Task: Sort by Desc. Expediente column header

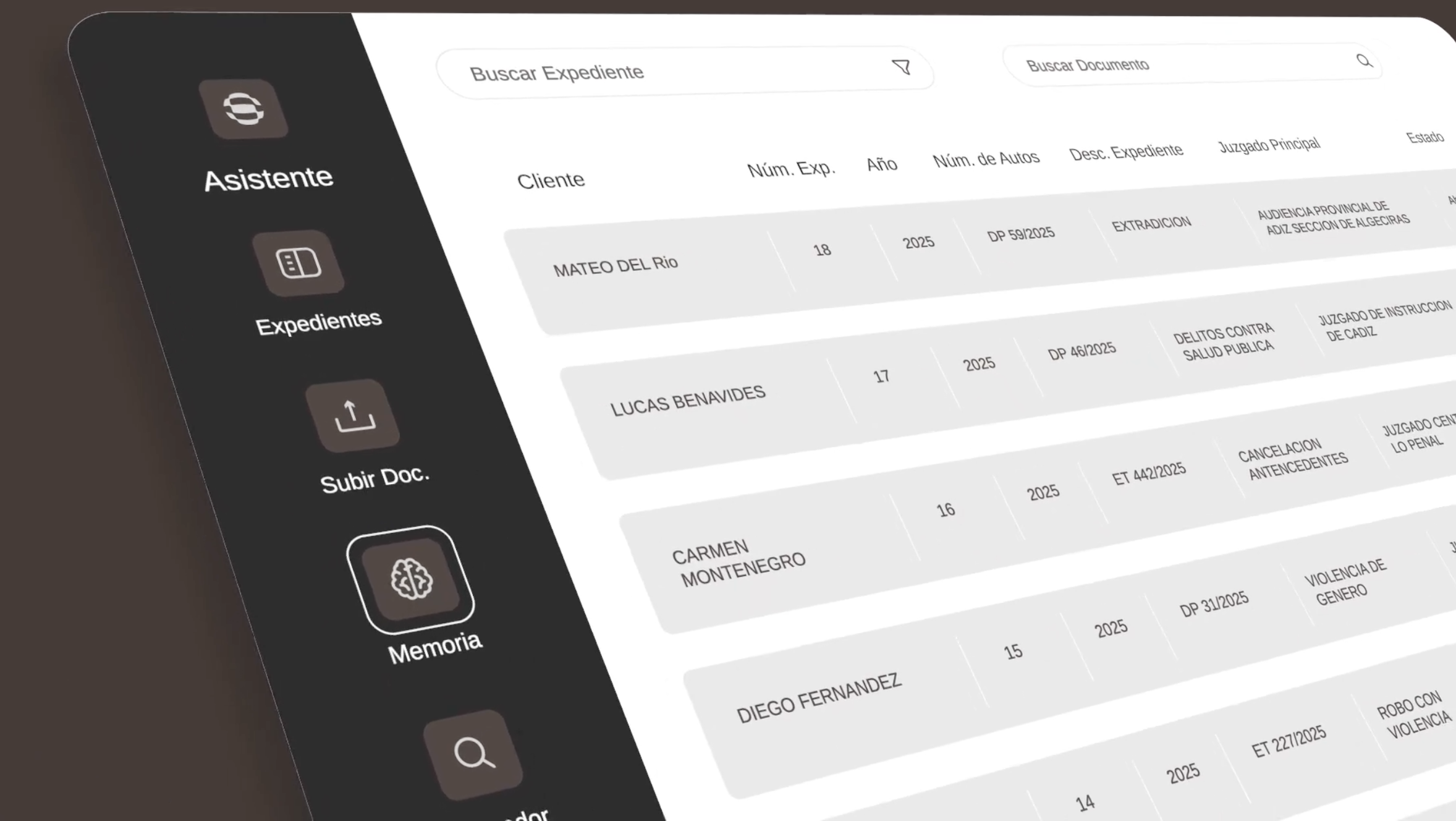Action: [1126, 152]
